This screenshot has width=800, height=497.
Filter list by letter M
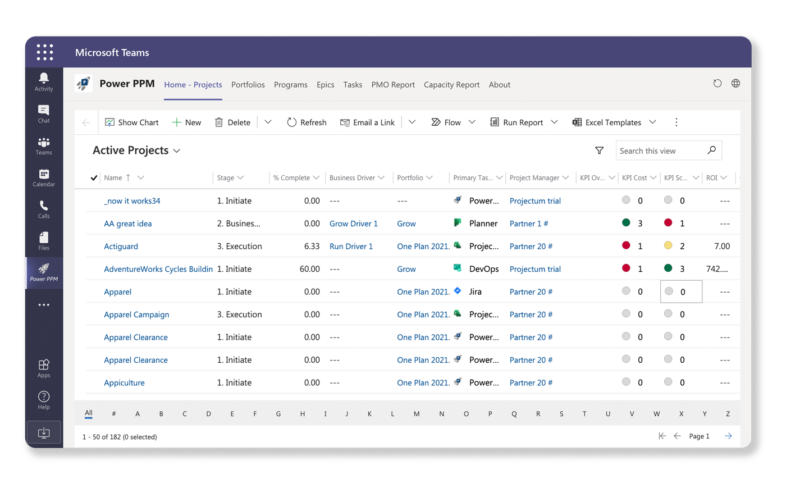pos(416,413)
